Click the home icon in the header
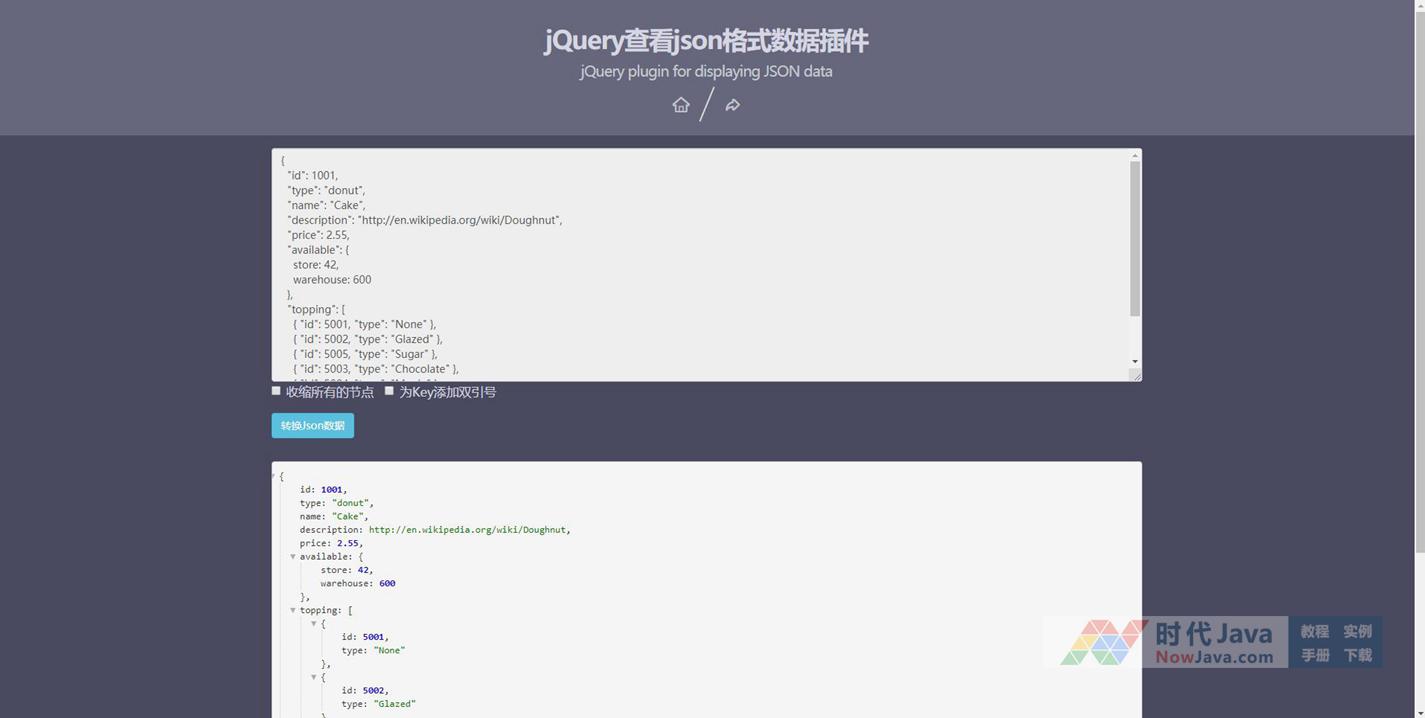Image resolution: width=1425 pixels, height=718 pixels. point(681,105)
